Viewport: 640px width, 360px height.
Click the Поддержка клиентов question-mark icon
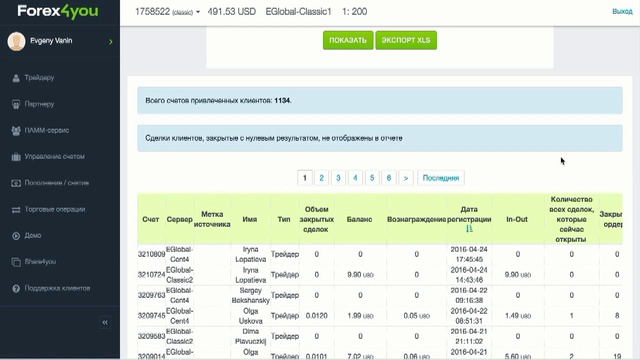16,289
